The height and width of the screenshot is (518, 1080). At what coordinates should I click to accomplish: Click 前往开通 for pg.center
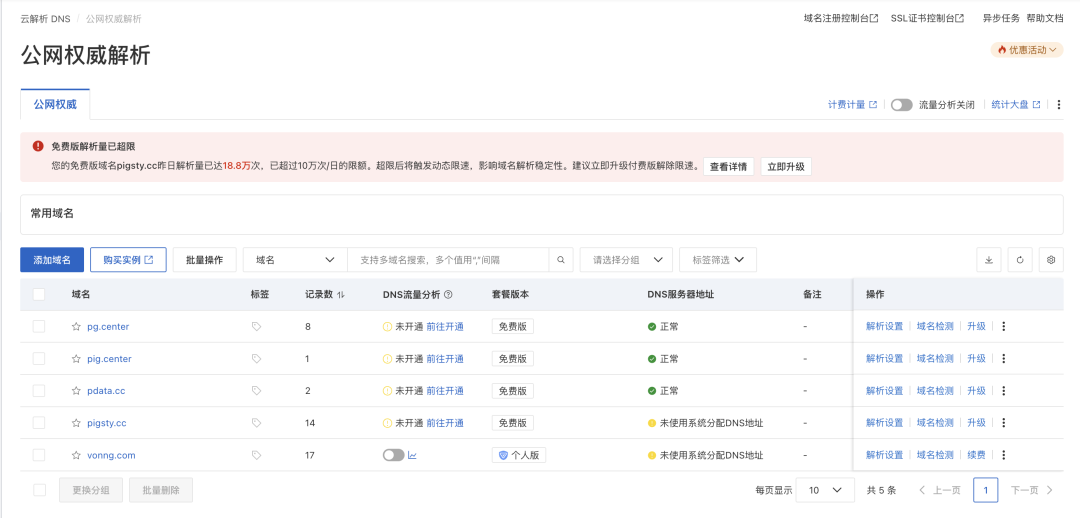pos(445,327)
